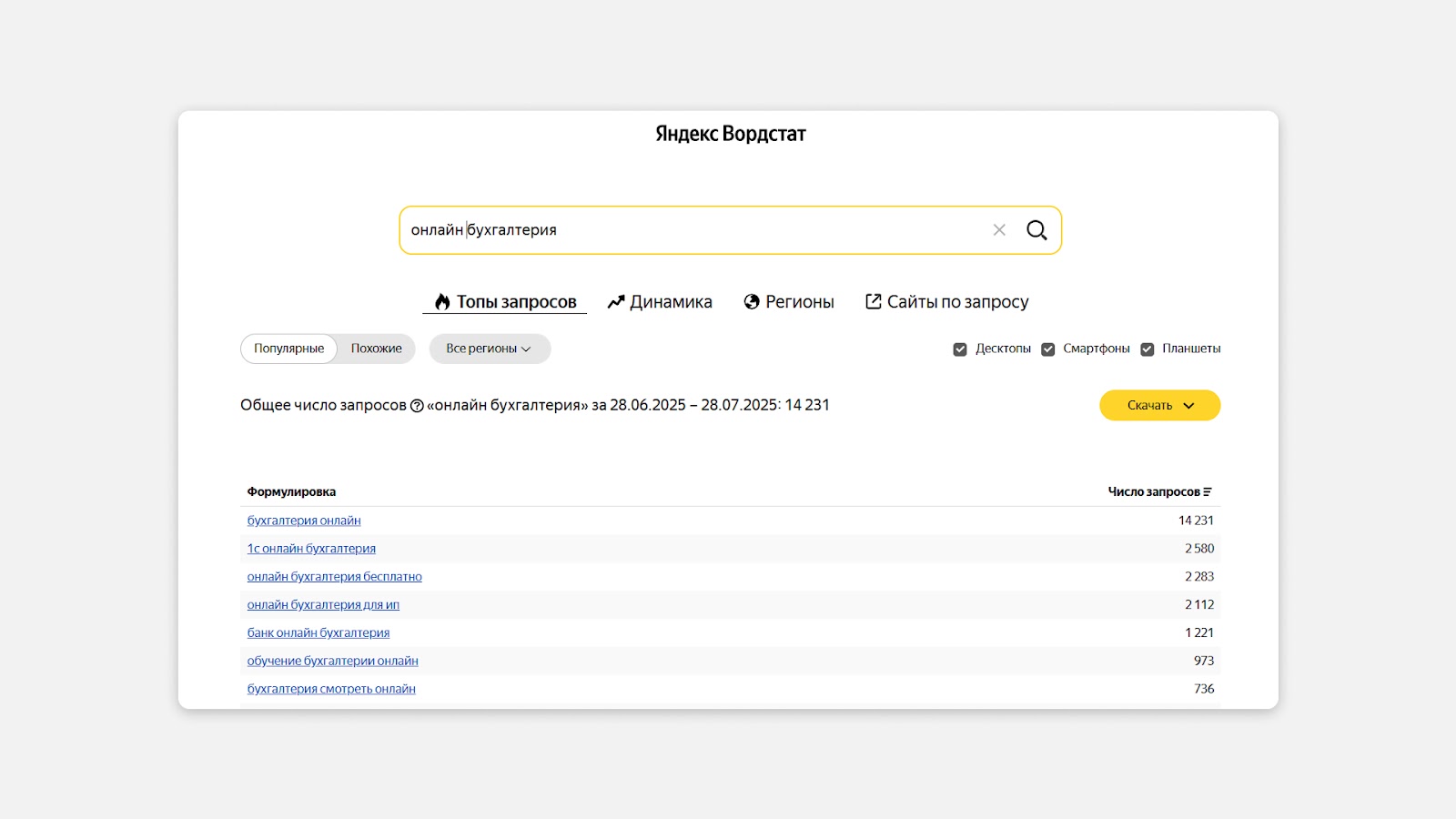Open онлайн бухгалтерия для ип link
Viewport: 1456px width, 819px height.
click(323, 605)
